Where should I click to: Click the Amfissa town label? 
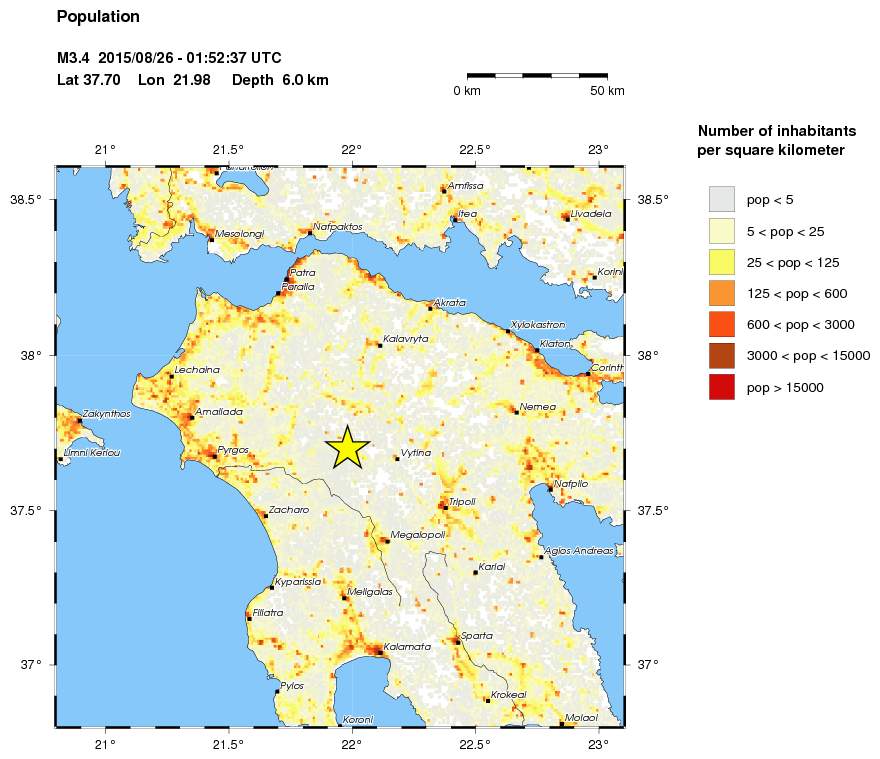(x=465, y=185)
